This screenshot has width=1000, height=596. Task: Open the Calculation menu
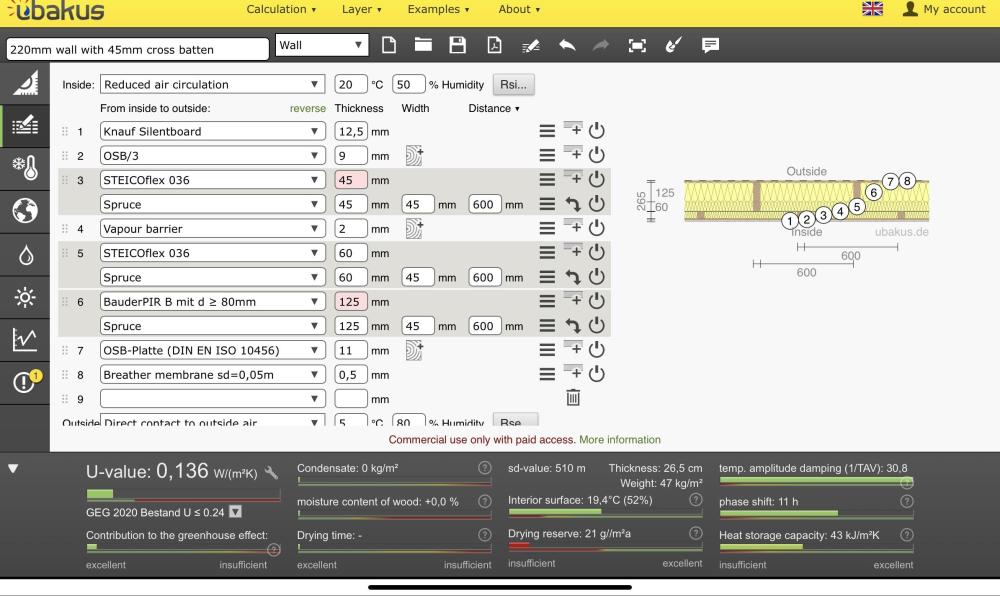281,9
